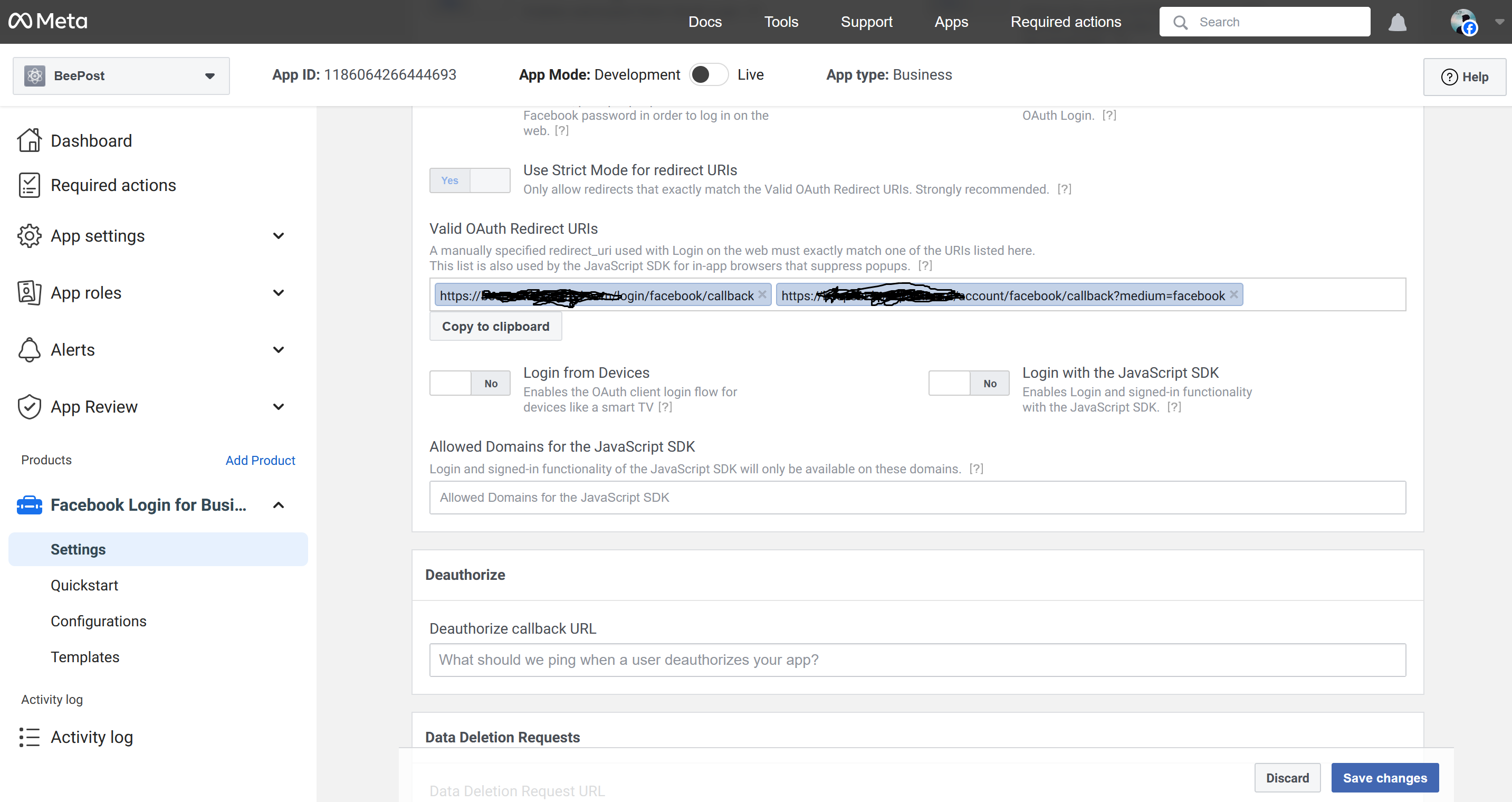Open help tooltip for Strict Mode
This screenshot has height=802, width=1512.
click(x=1064, y=189)
